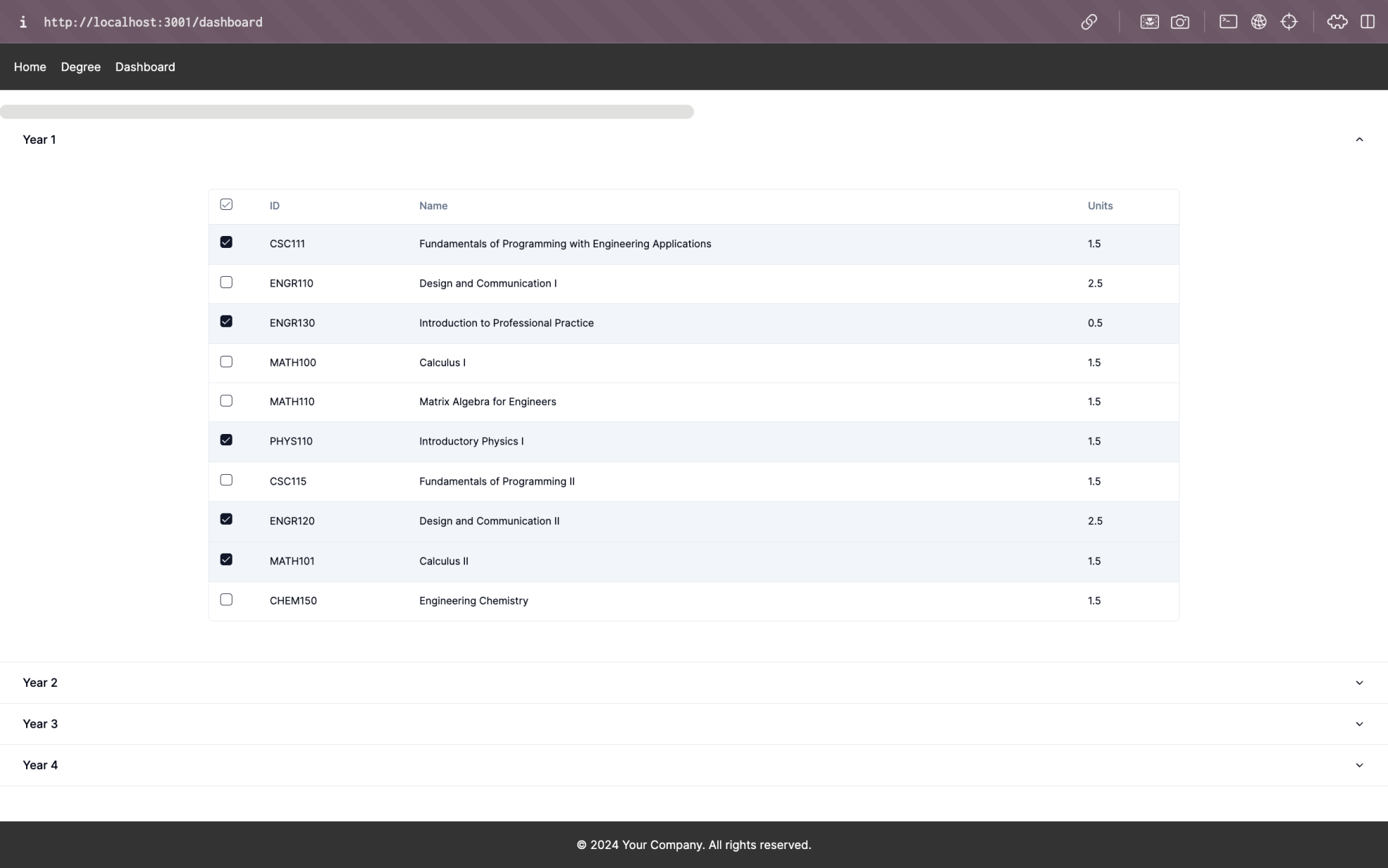Click the camera screenshot icon
Viewport: 1388px width, 868px height.
1179,22
